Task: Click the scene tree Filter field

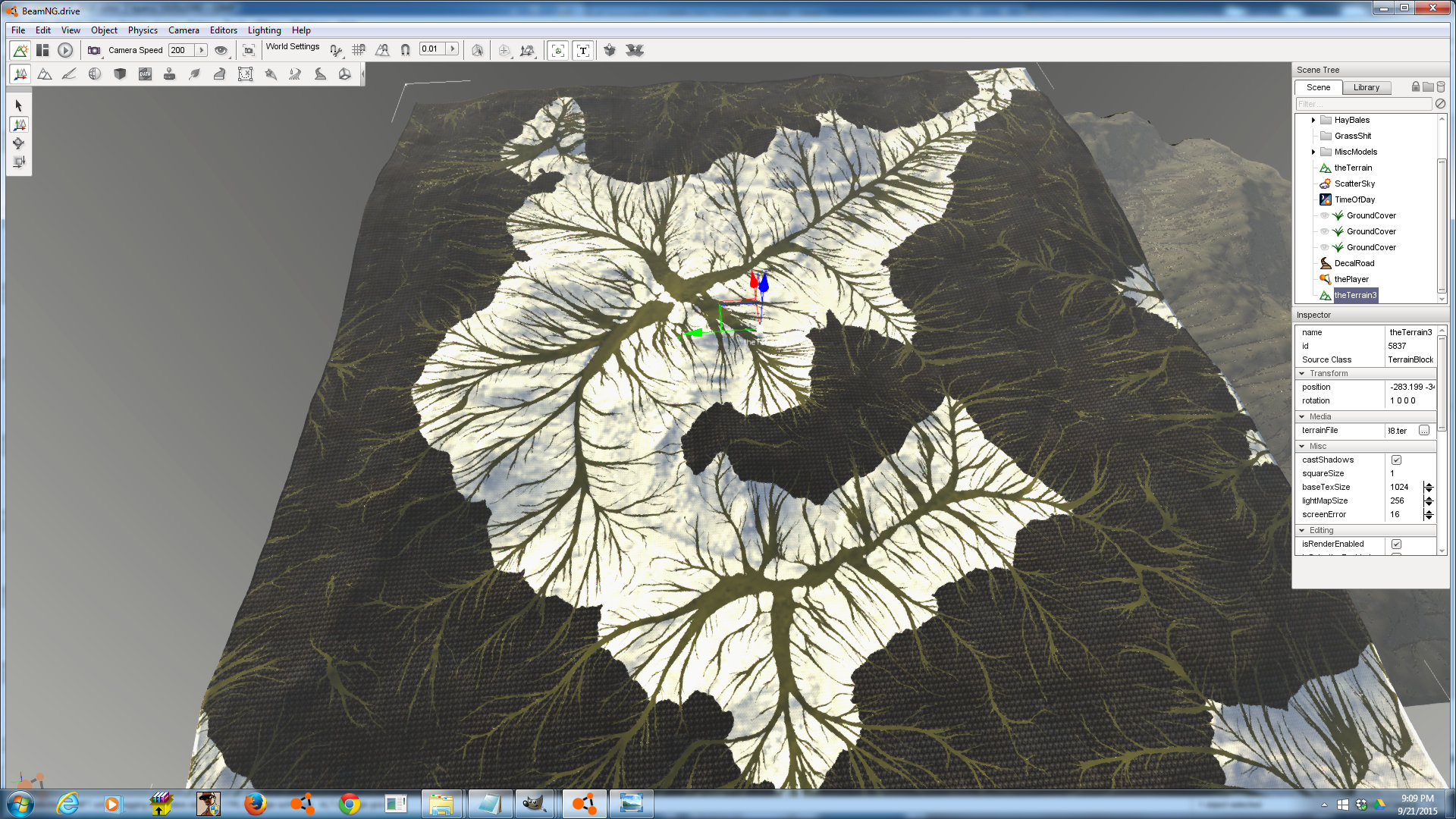Action: 1362,104
